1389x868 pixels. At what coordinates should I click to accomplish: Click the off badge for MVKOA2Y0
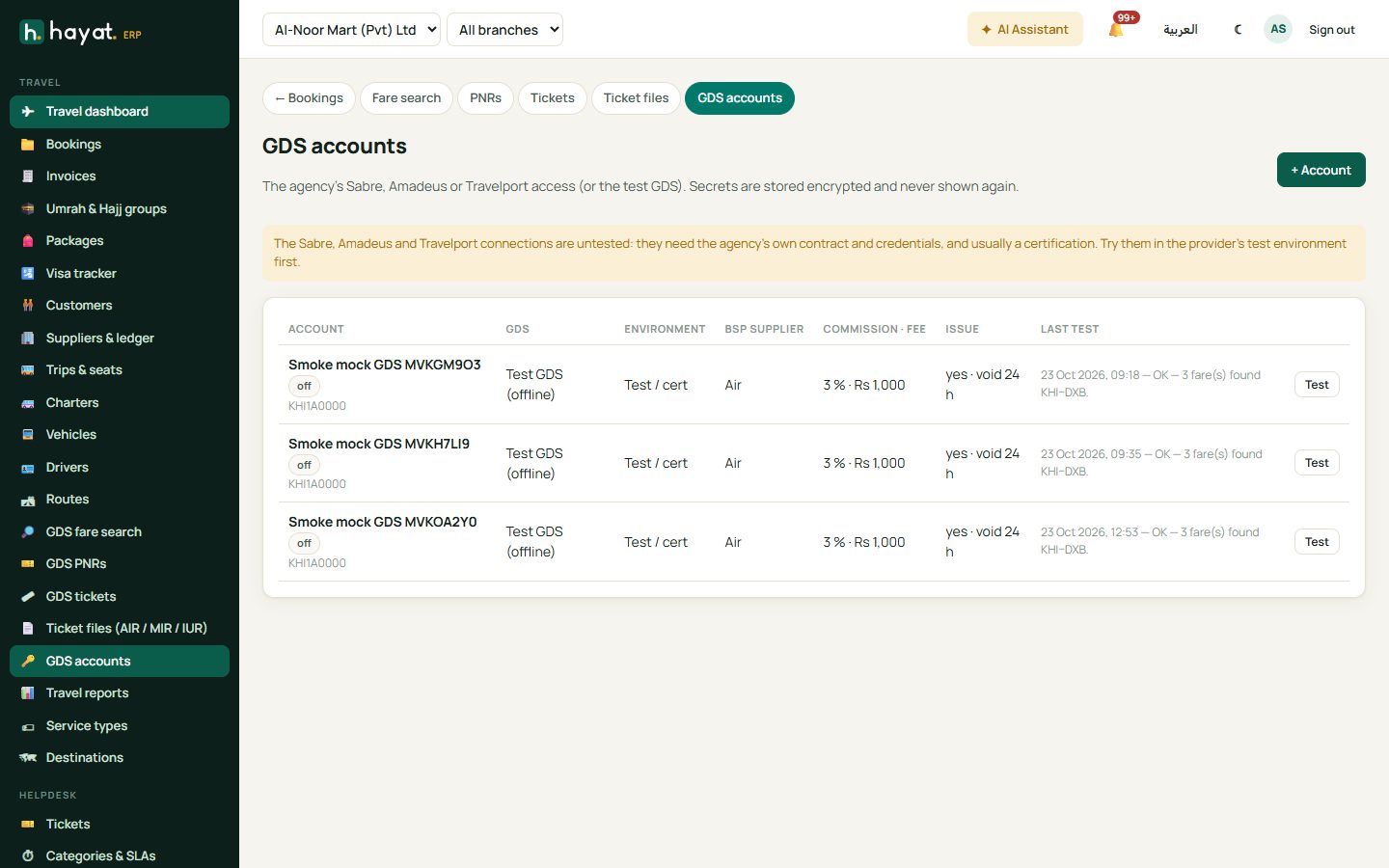click(304, 543)
